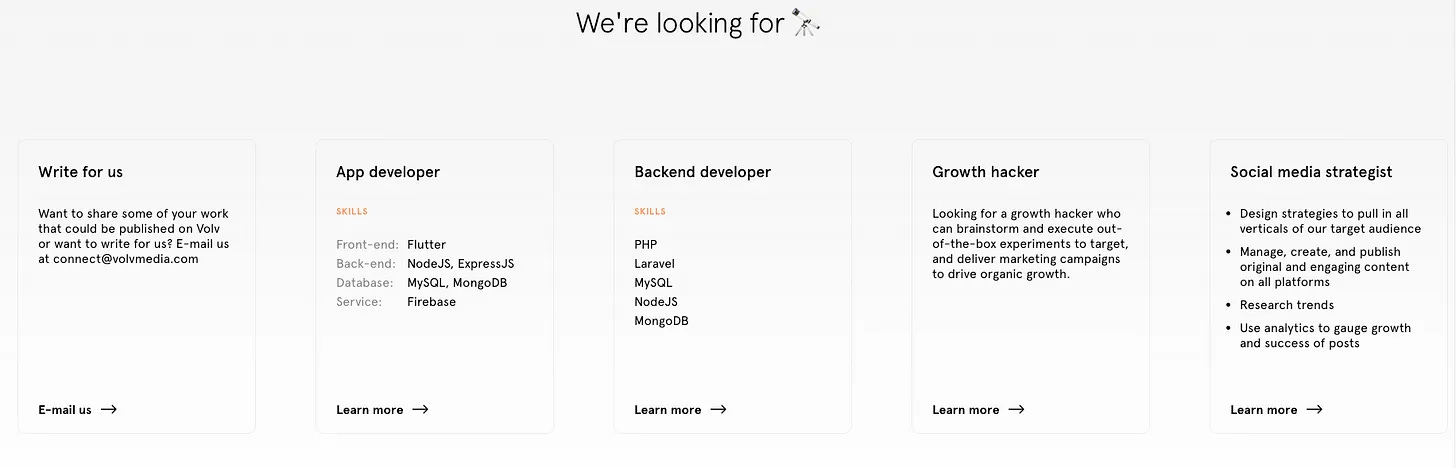Image resolution: width=1456 pixels, height=468 pixels.
Task: Click the Service: label
Action: pos(359,302)
